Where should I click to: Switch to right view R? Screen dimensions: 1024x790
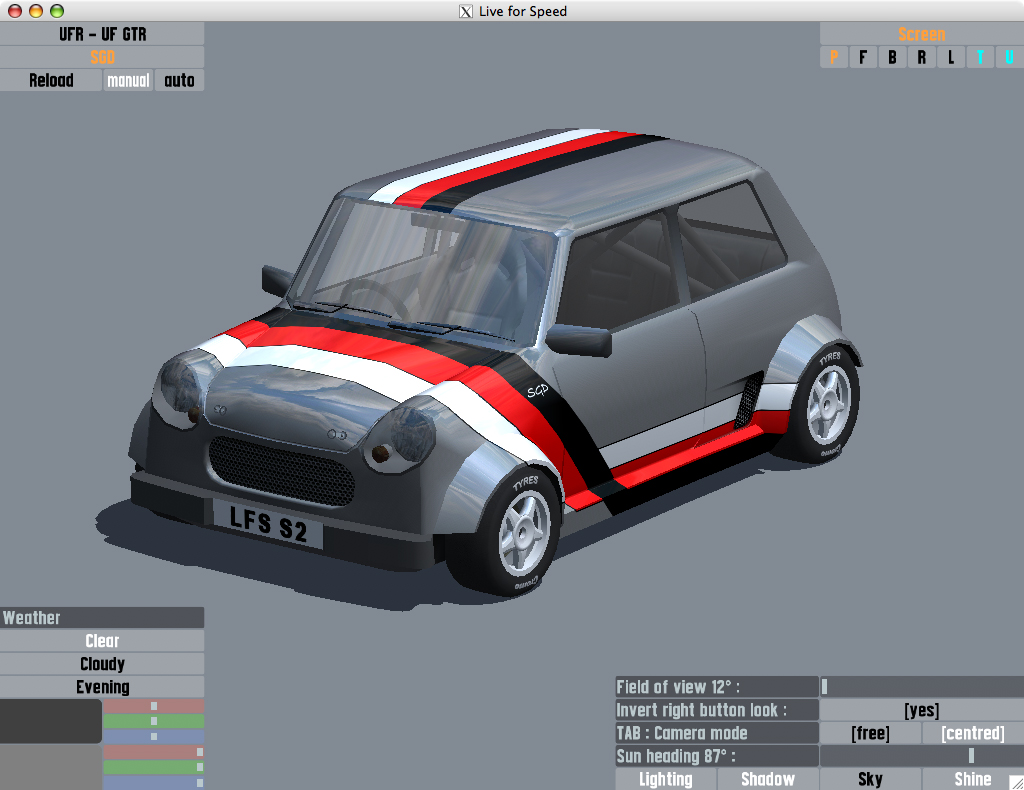(921, 57)
